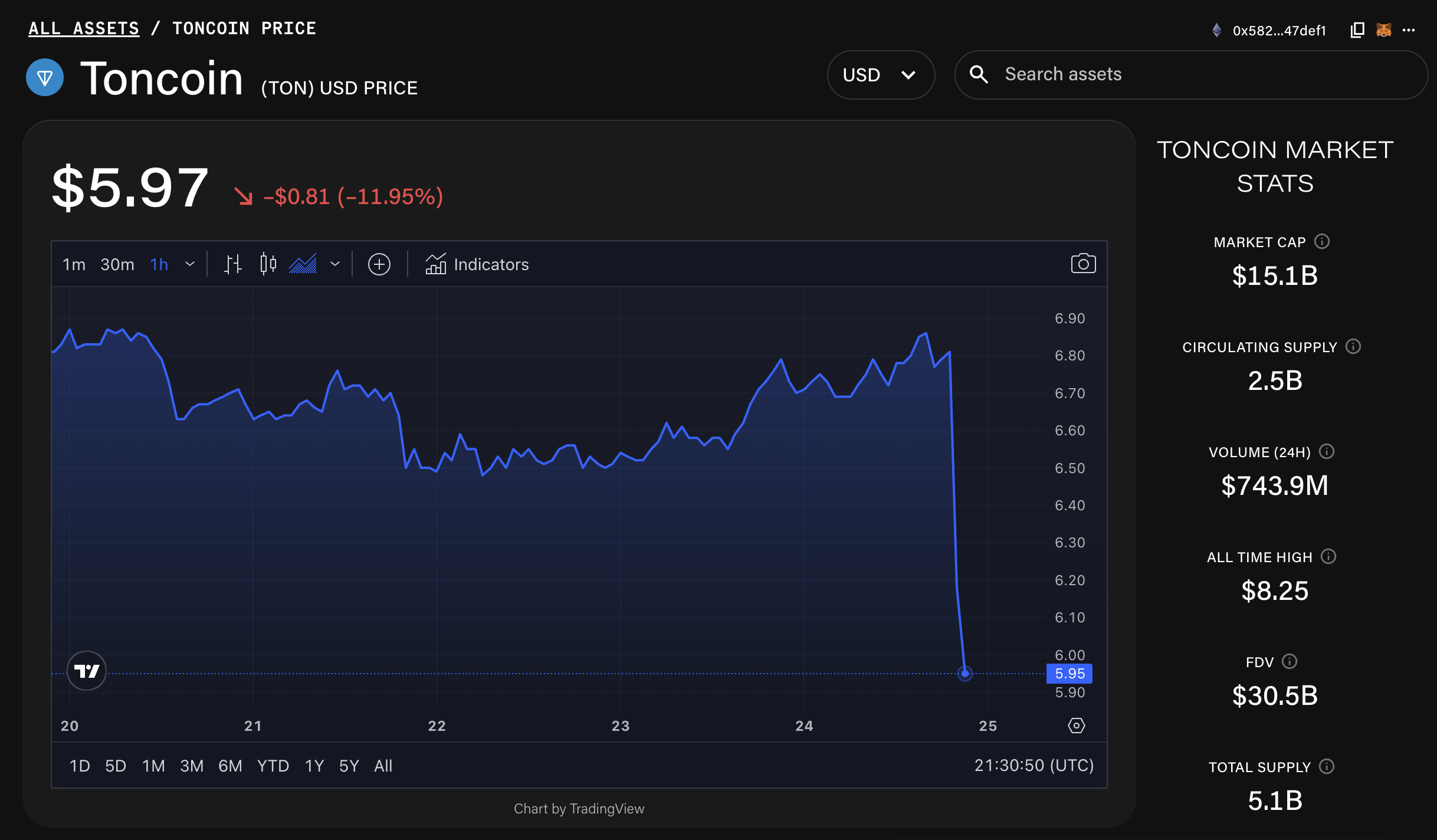Click the plus icon to compare symbols
This screenshot has height=840, width=1437.
click(x=379, y=264)
